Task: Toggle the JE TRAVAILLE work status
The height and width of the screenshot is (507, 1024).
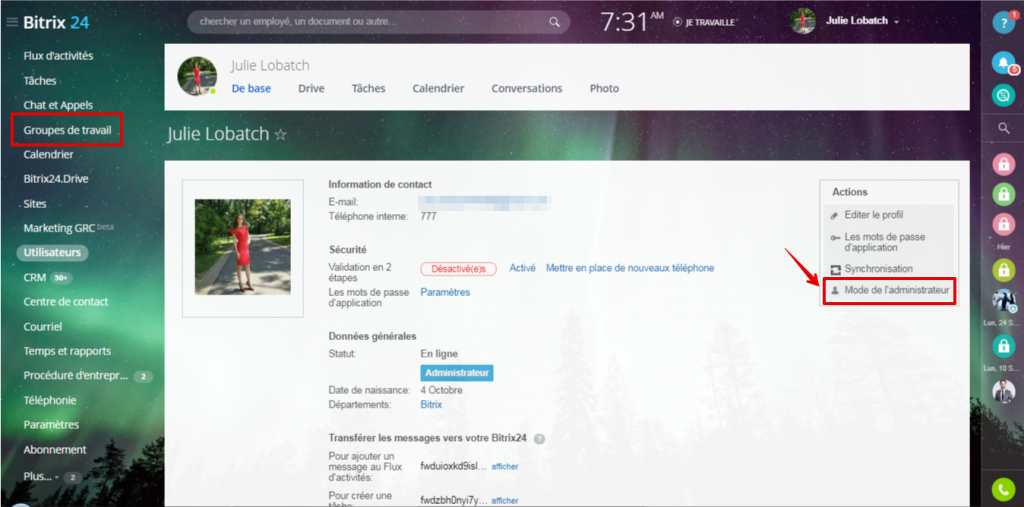Action: point(705,22)
